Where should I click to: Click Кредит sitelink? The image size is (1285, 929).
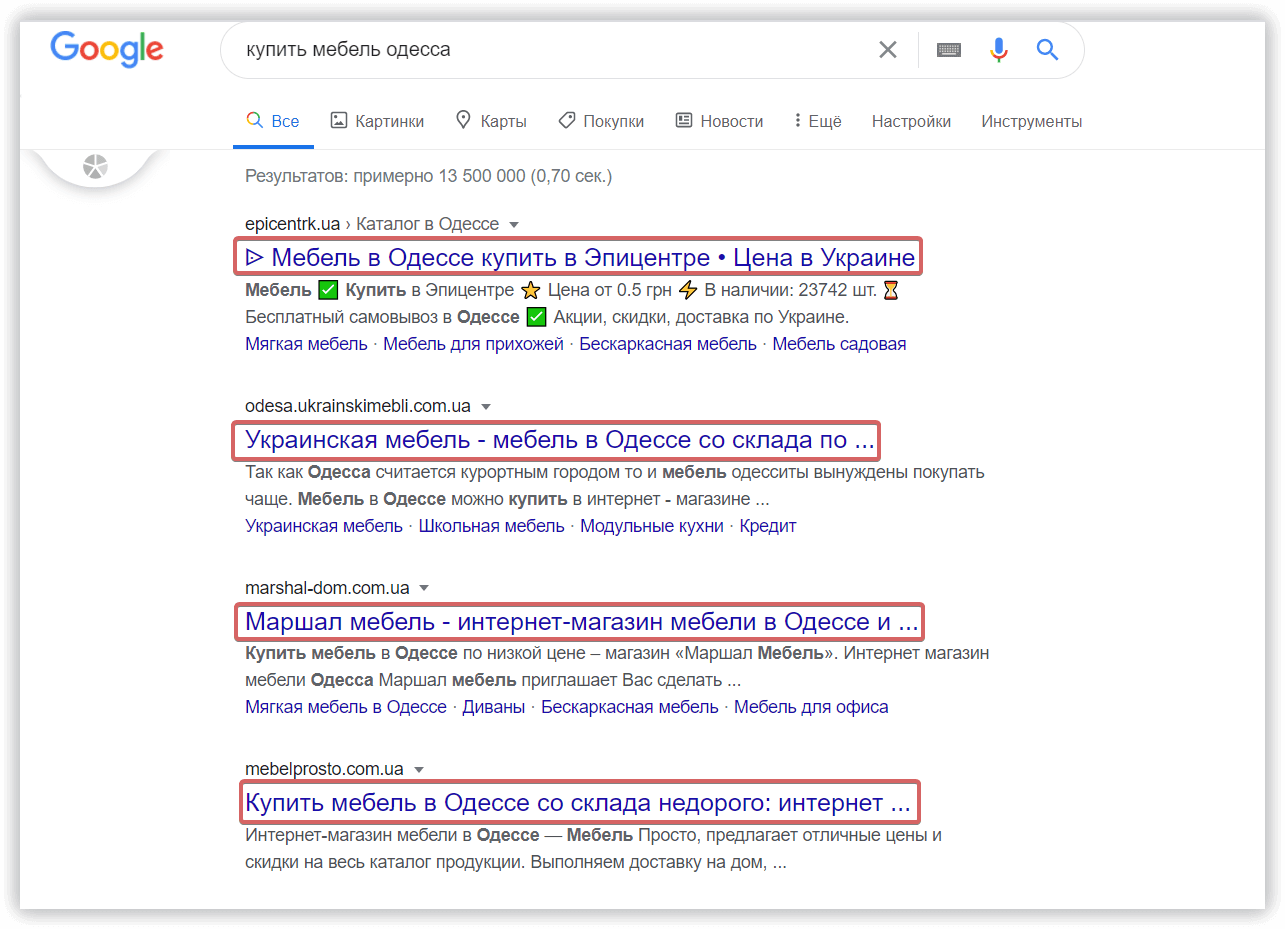tap(768, 526)
